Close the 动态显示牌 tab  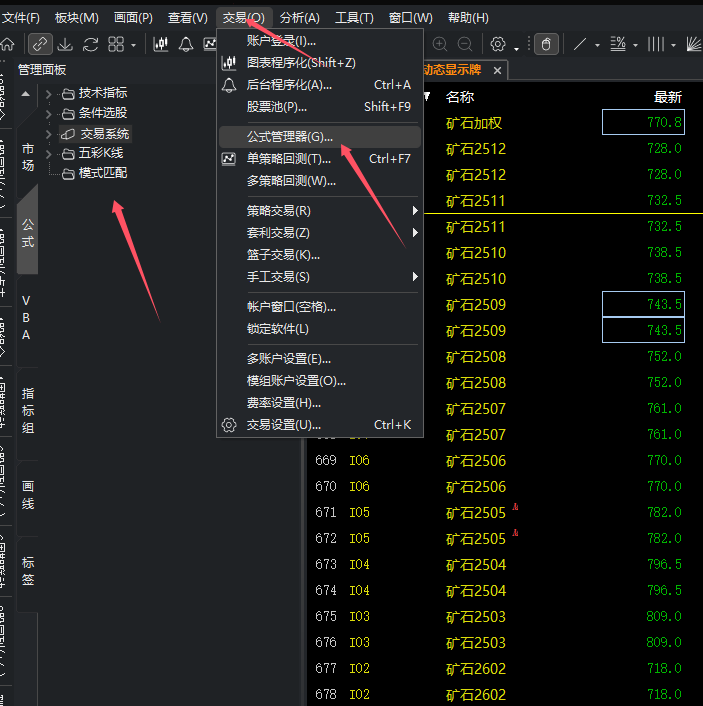coord(497,71)
